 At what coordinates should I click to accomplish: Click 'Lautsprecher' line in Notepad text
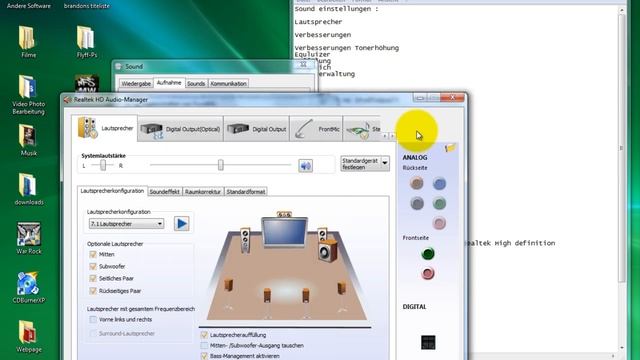[318, 22]
